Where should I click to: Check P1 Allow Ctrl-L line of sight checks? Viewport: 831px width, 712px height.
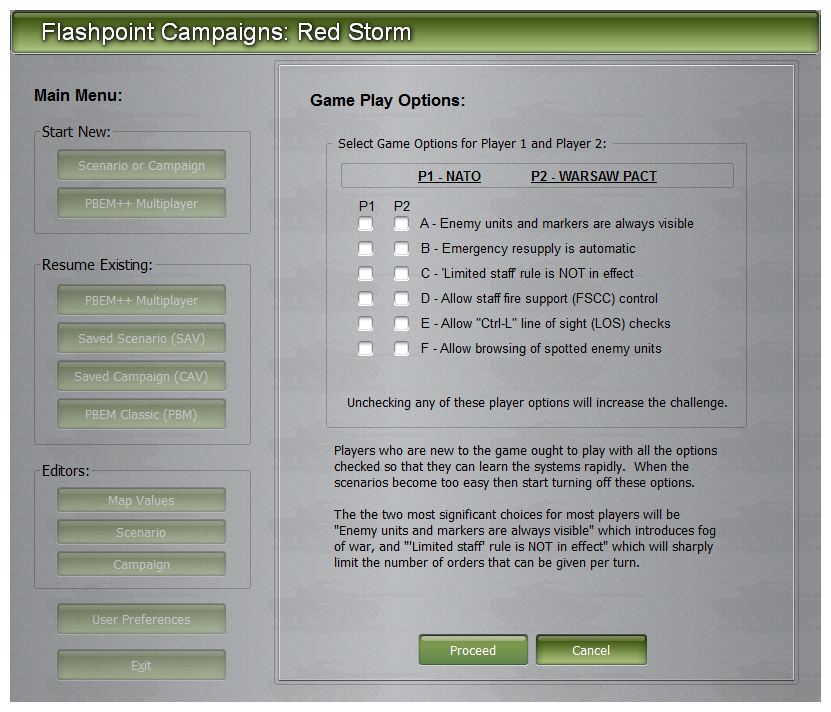click(365, 323)
